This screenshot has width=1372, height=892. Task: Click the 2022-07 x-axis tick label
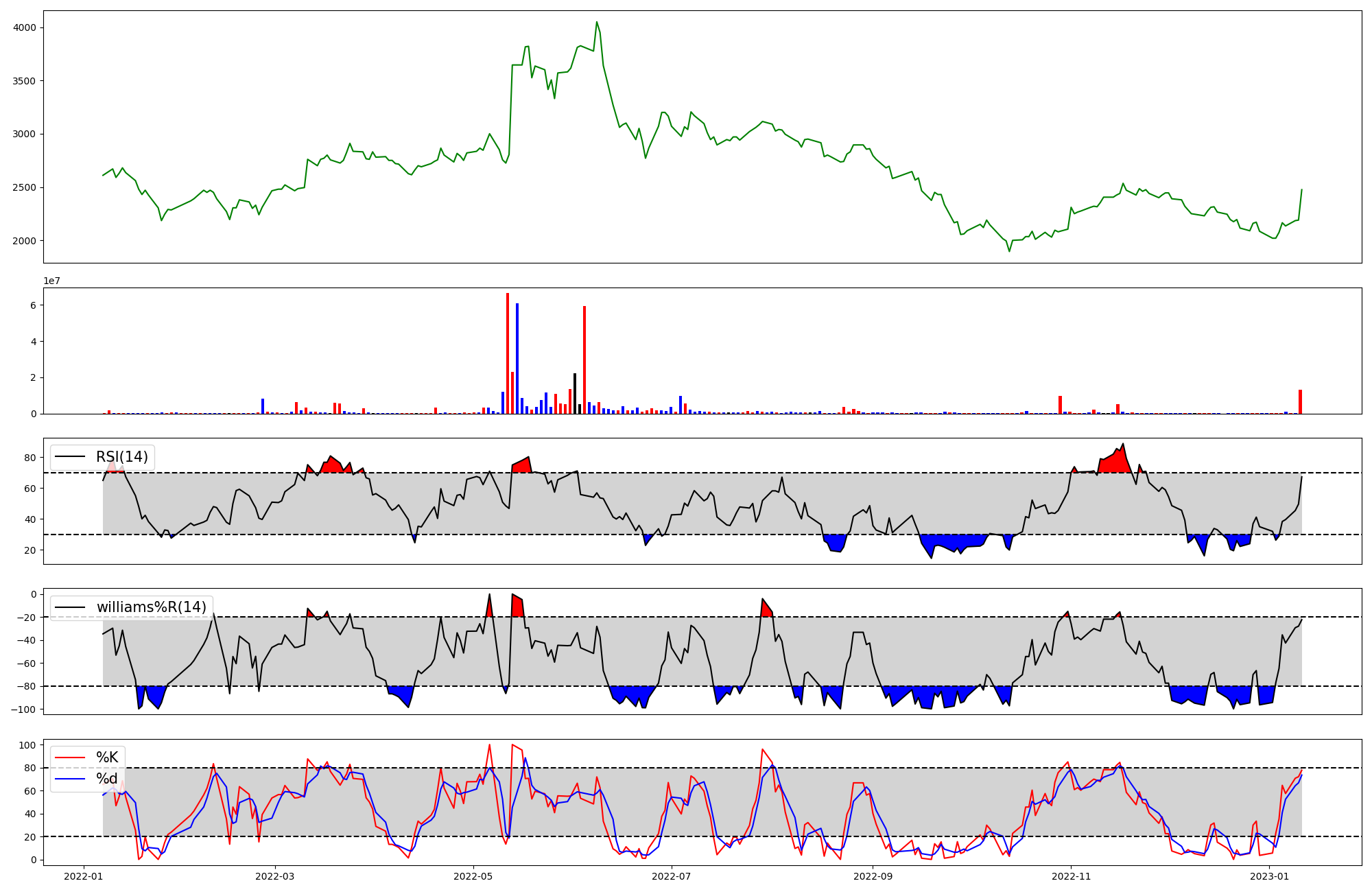coord(671,876)
